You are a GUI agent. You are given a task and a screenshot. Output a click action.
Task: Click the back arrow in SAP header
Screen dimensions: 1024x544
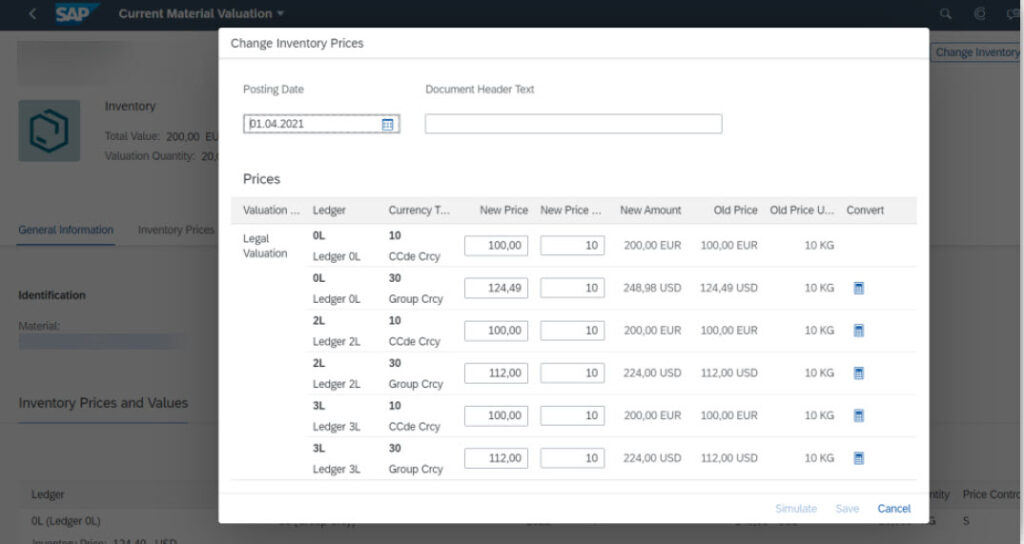(33, 14)
